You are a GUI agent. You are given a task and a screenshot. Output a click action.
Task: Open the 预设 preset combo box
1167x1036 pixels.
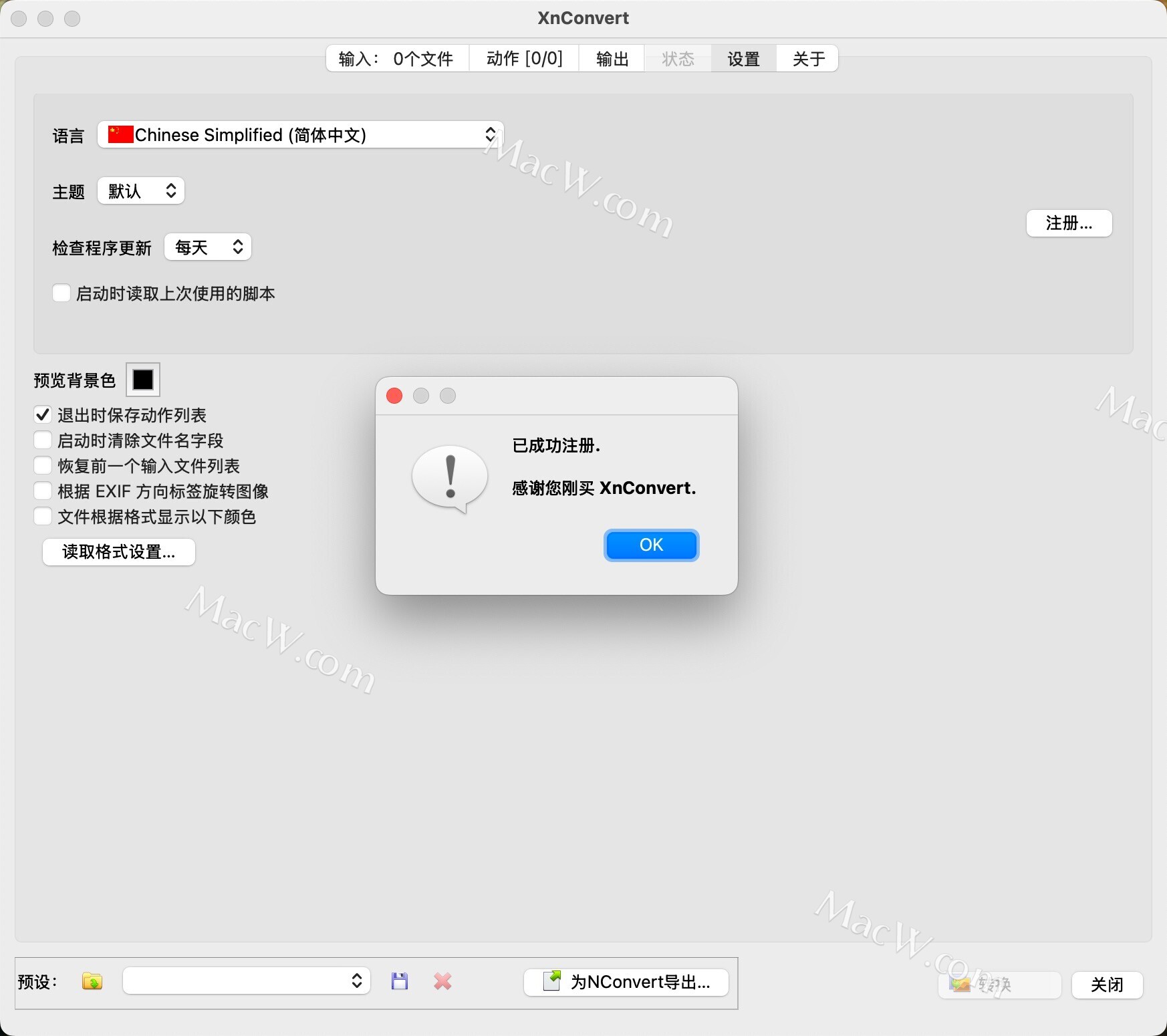[x=247, y=981]
